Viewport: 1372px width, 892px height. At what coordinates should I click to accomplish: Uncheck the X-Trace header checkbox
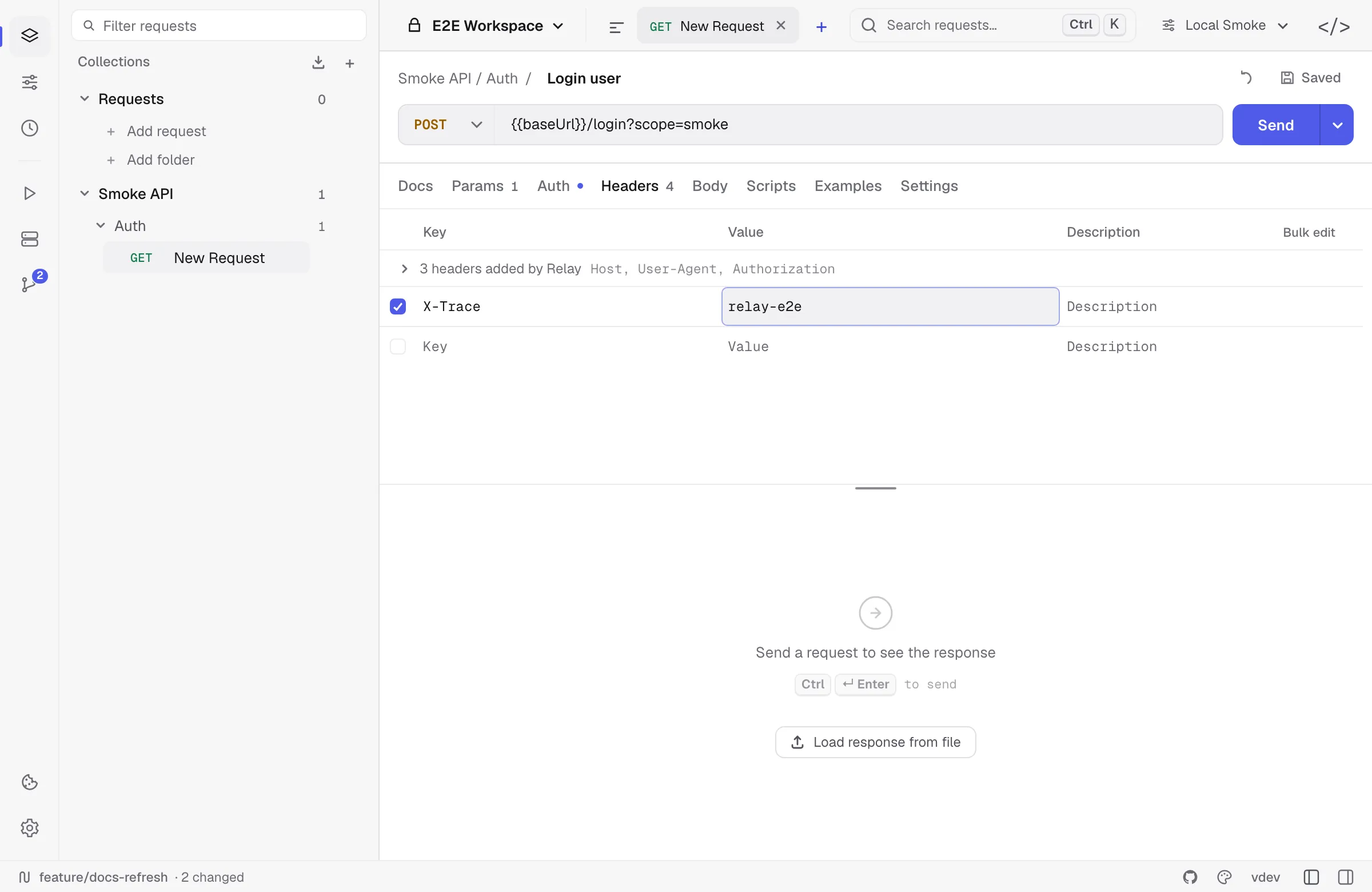click(398, 306)
